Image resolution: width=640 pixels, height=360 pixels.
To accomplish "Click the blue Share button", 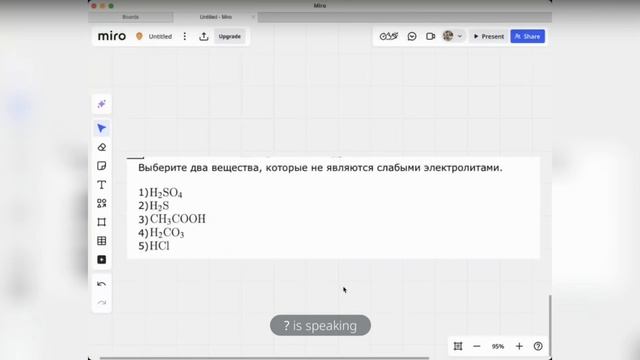I will point(527,36).
